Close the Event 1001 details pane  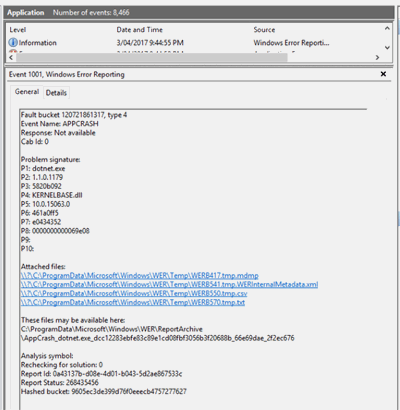[x=383, y=74]
